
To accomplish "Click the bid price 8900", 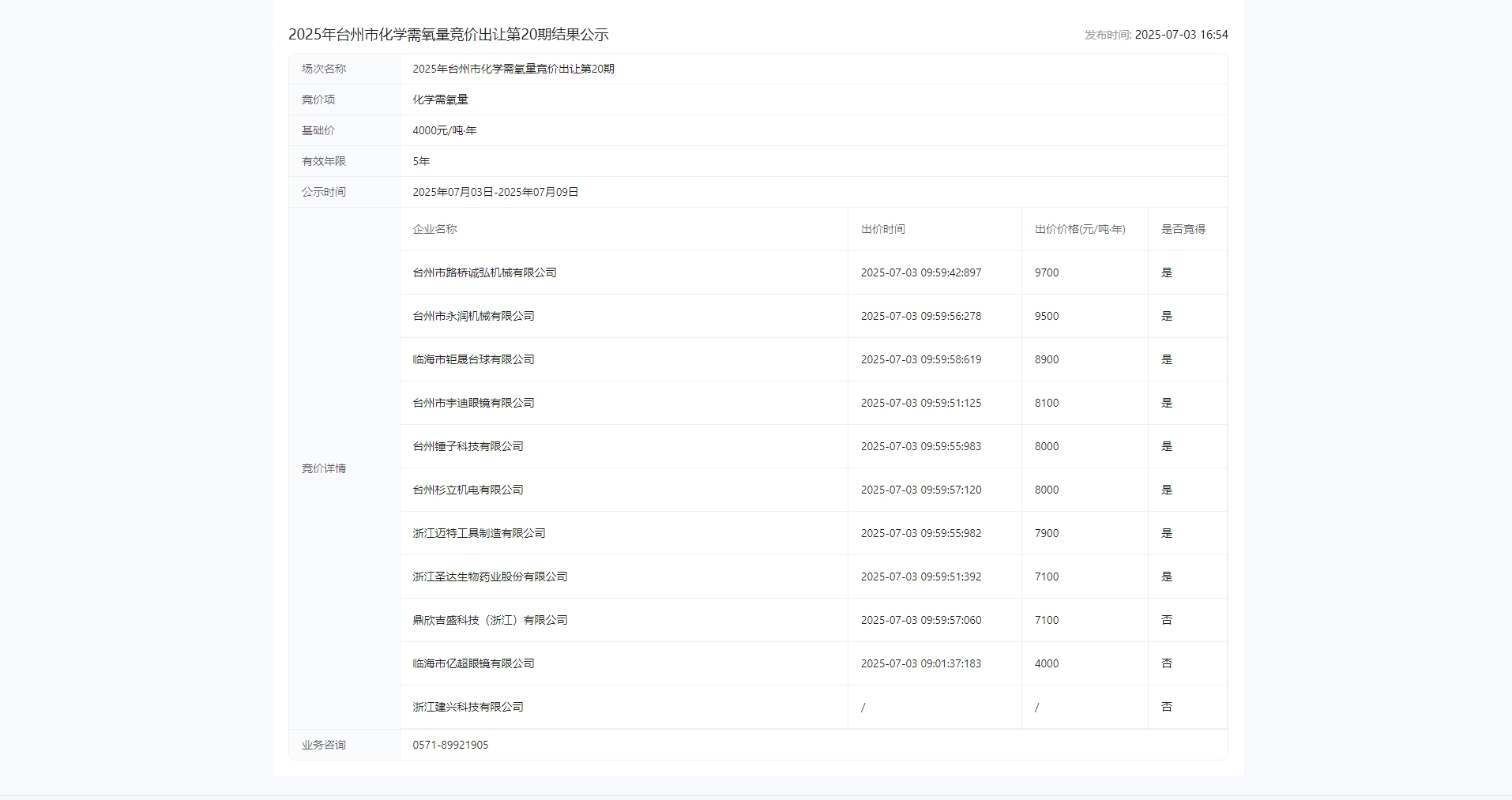I will tap(1047, 359).
